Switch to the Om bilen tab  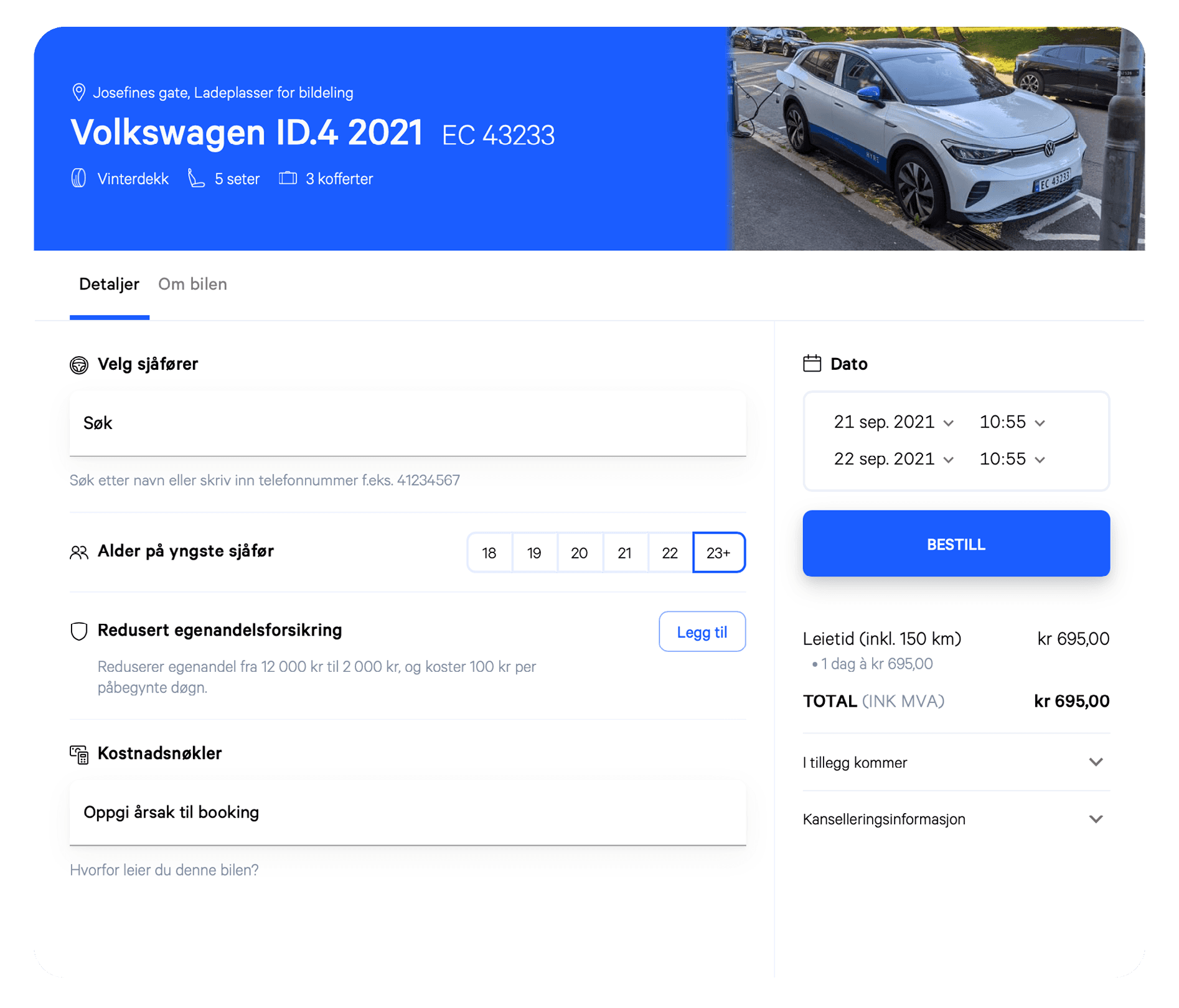click(x=192, y=285)
